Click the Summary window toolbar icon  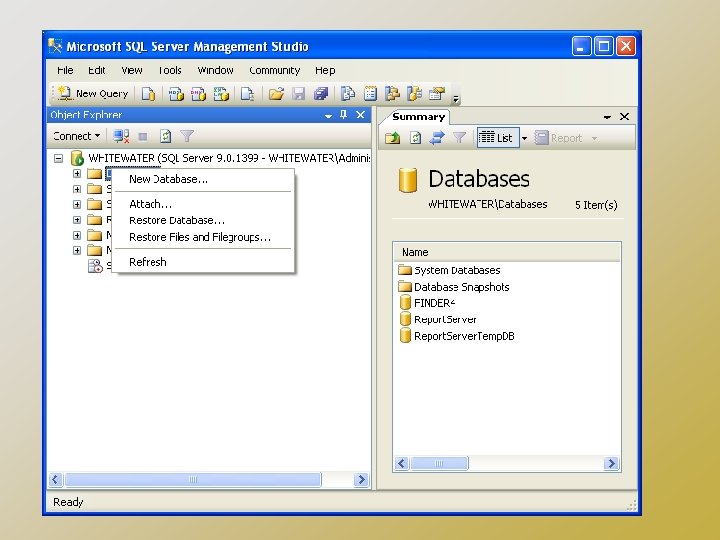tap(370, 94)
